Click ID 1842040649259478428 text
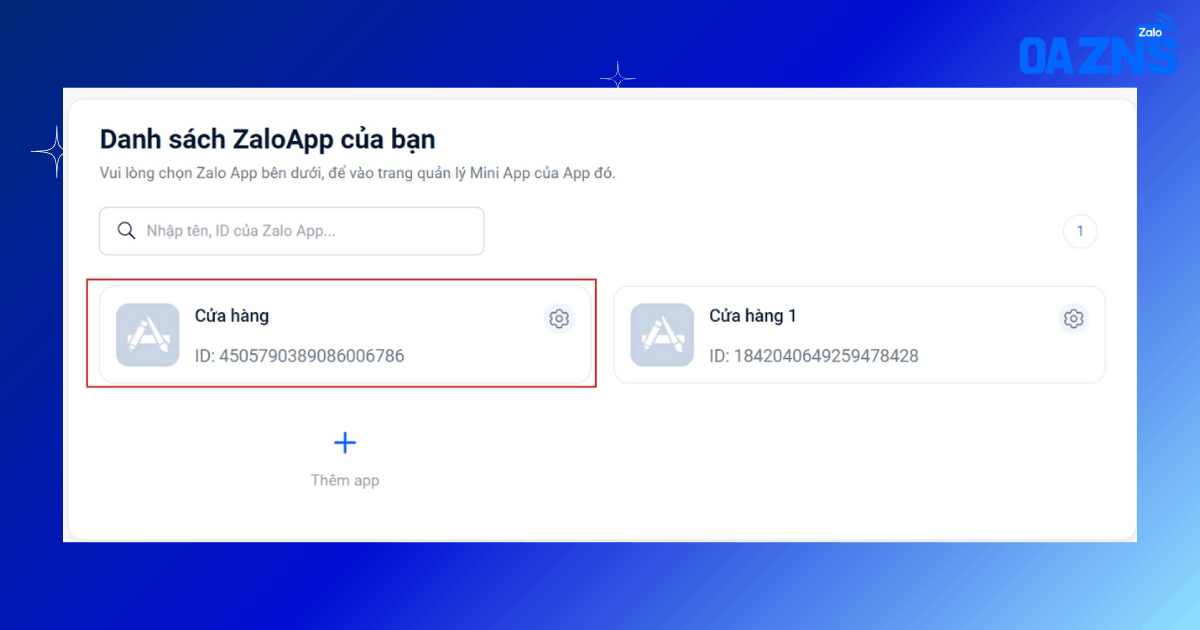Viewport: 1200px width, 630px height. click(x=814, y=356)
